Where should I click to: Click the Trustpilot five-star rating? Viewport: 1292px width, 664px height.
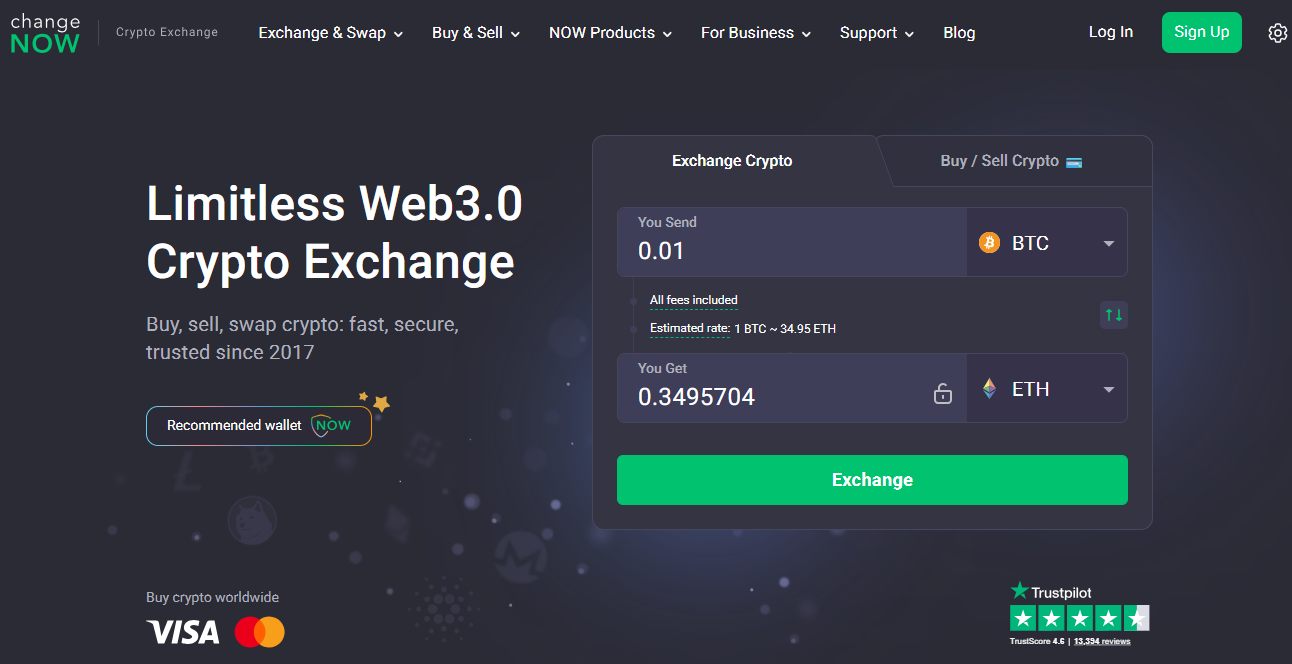[1080, 618]
